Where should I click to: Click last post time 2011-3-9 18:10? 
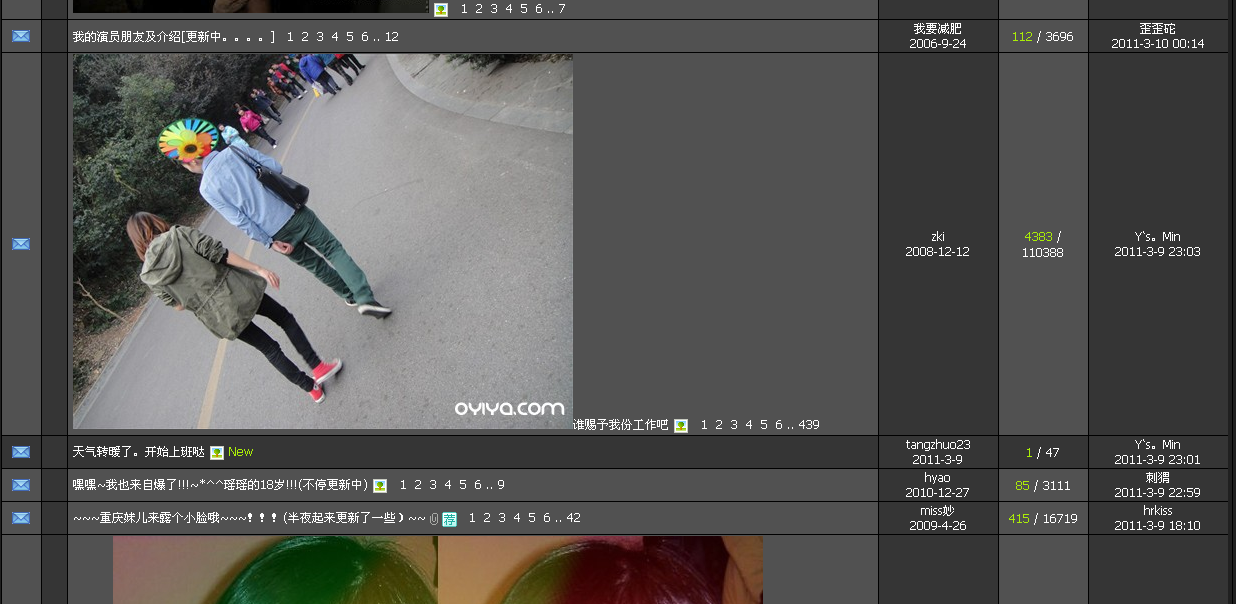tap(1158, 526)
